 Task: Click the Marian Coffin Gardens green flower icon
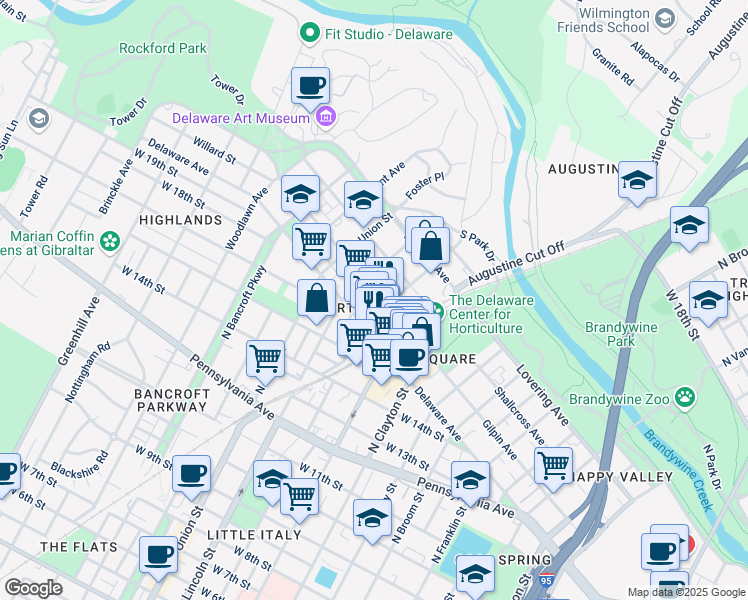click(x=110, y=241)
